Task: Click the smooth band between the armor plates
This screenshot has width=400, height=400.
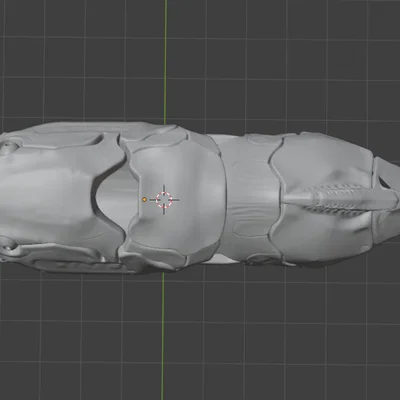Action: (248, 197)
